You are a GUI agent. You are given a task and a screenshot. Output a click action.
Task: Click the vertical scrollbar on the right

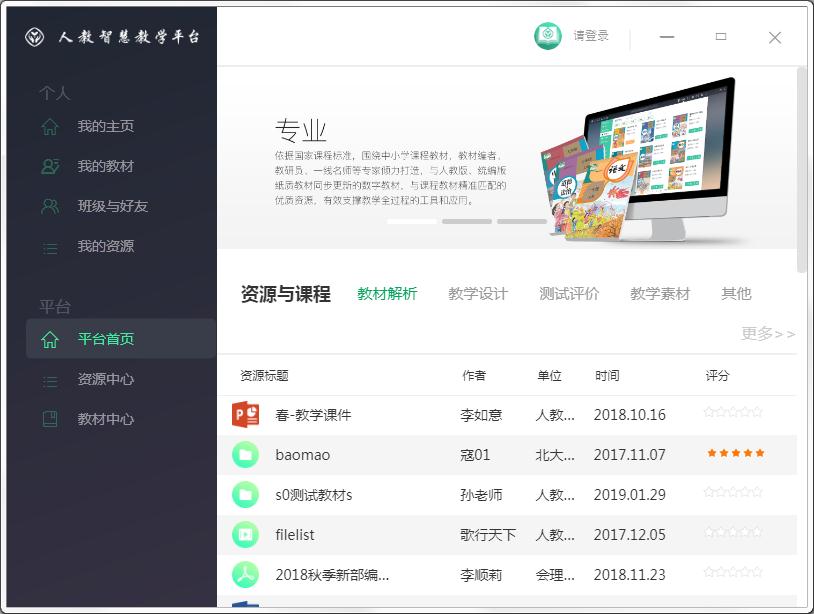(802, 169)
